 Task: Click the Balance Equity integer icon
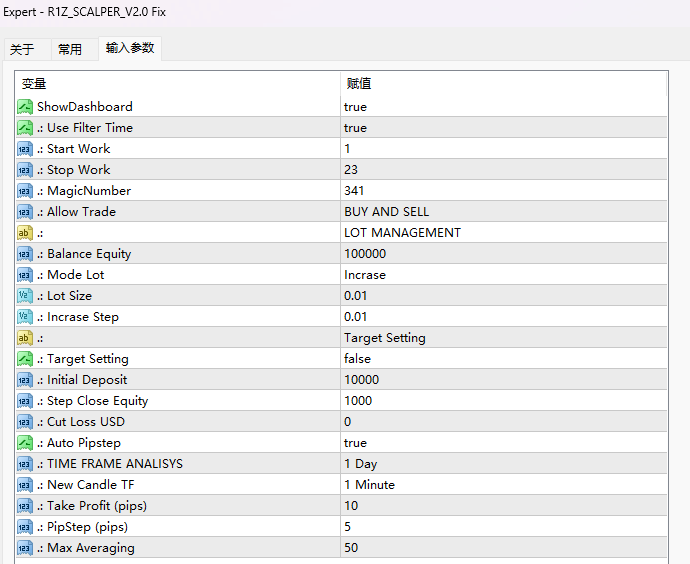(25, 254)
